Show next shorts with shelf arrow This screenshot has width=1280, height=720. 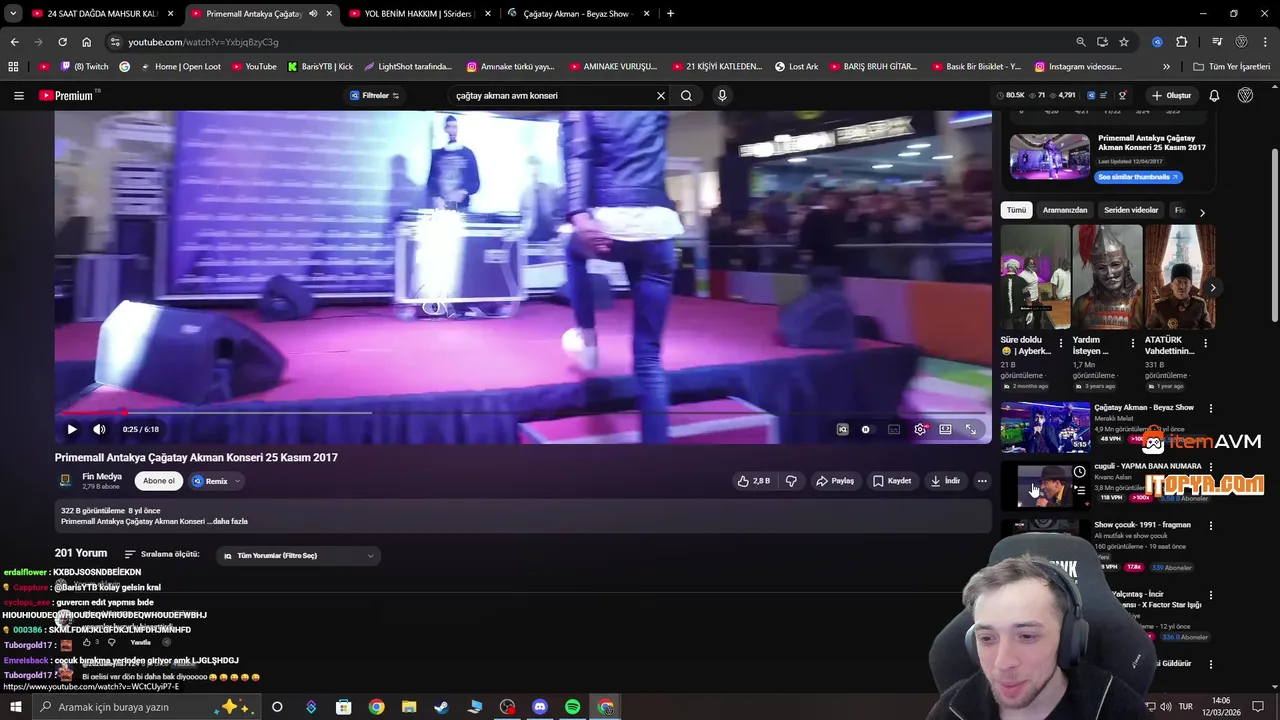click(x=1212, y=288)
